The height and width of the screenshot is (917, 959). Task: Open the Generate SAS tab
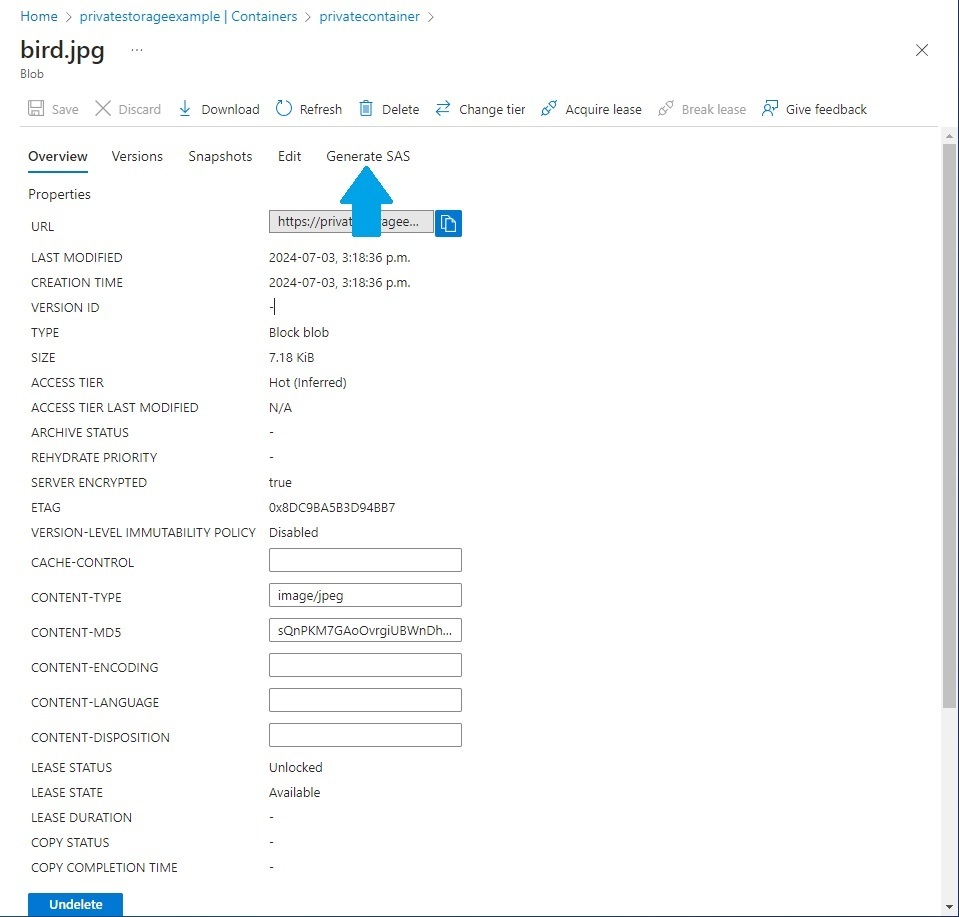(x=367, y=156)
